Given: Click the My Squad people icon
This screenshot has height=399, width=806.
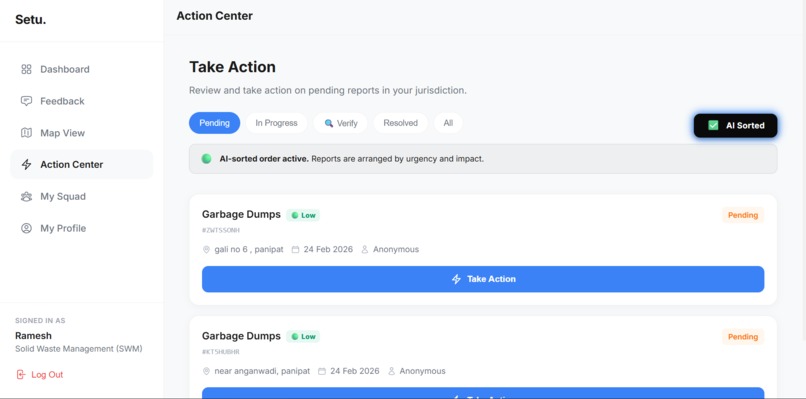Looking at the screenshot, I should click(26, 196).
